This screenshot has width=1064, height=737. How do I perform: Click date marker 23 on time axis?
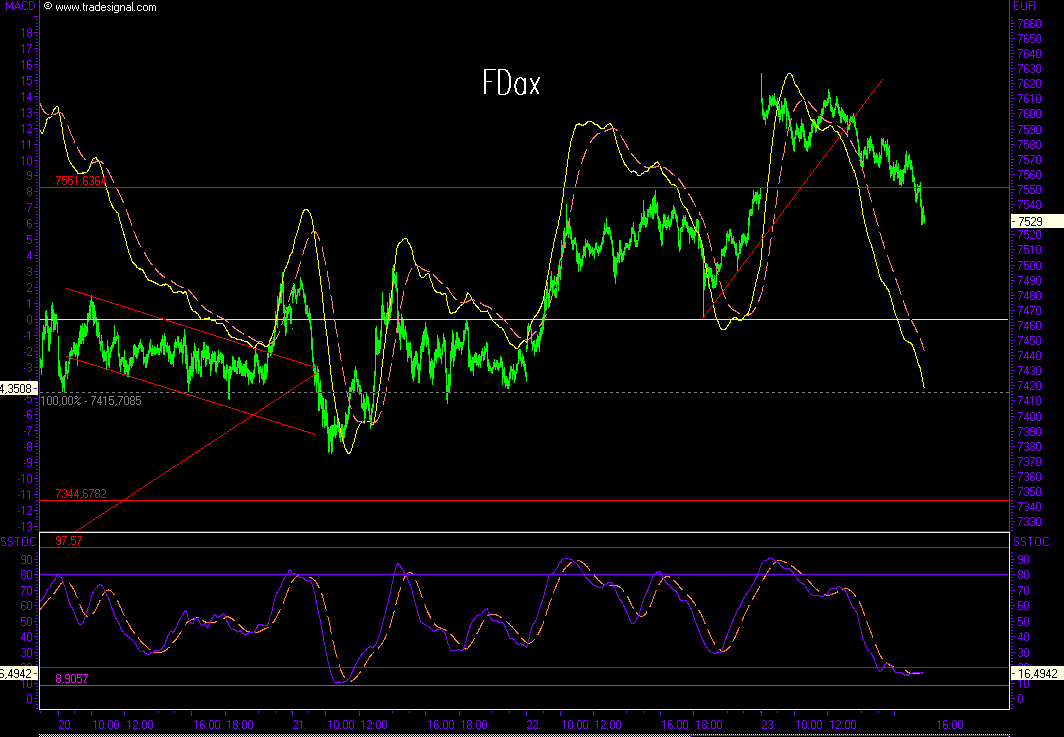point(766,724)
